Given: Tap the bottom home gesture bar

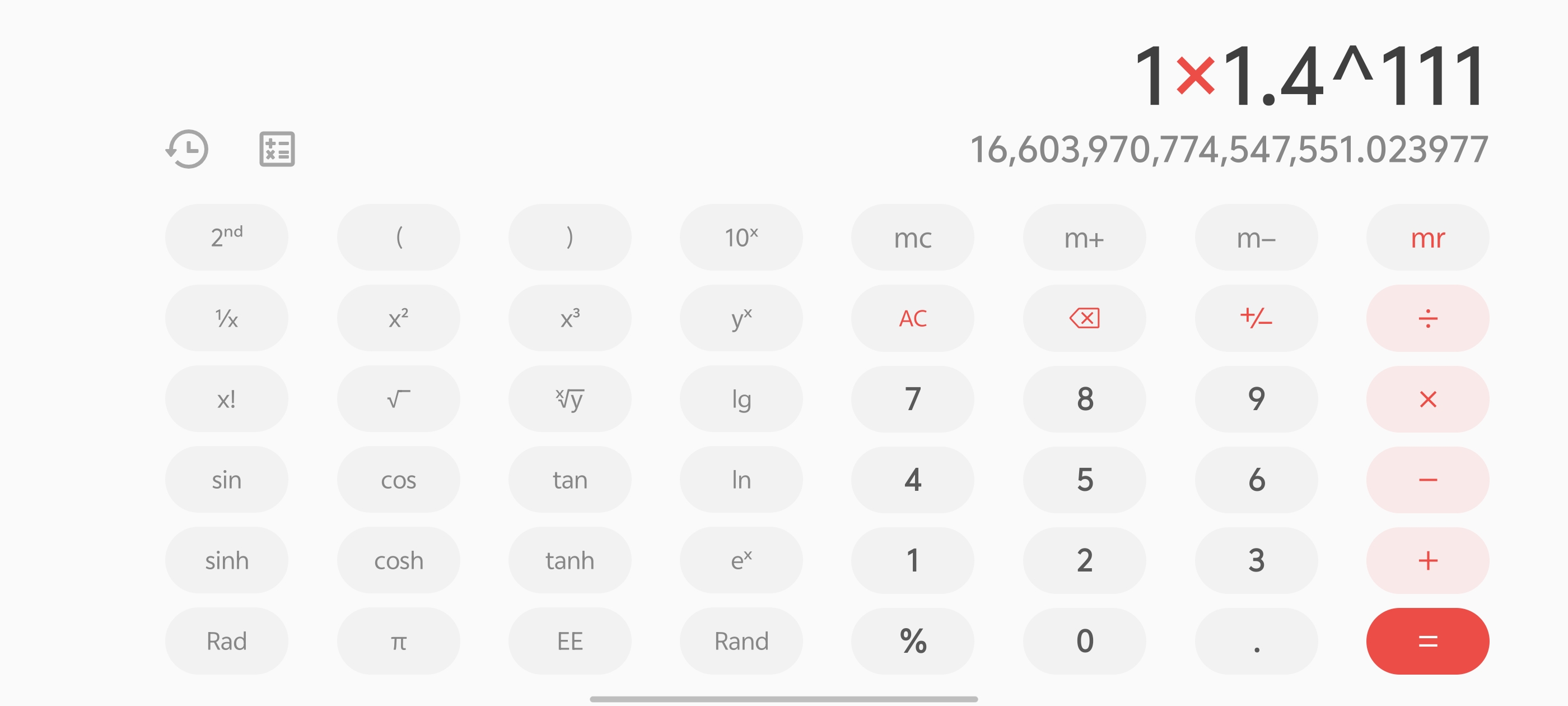Looking at the screenshot, I should (x=783, y=699).
